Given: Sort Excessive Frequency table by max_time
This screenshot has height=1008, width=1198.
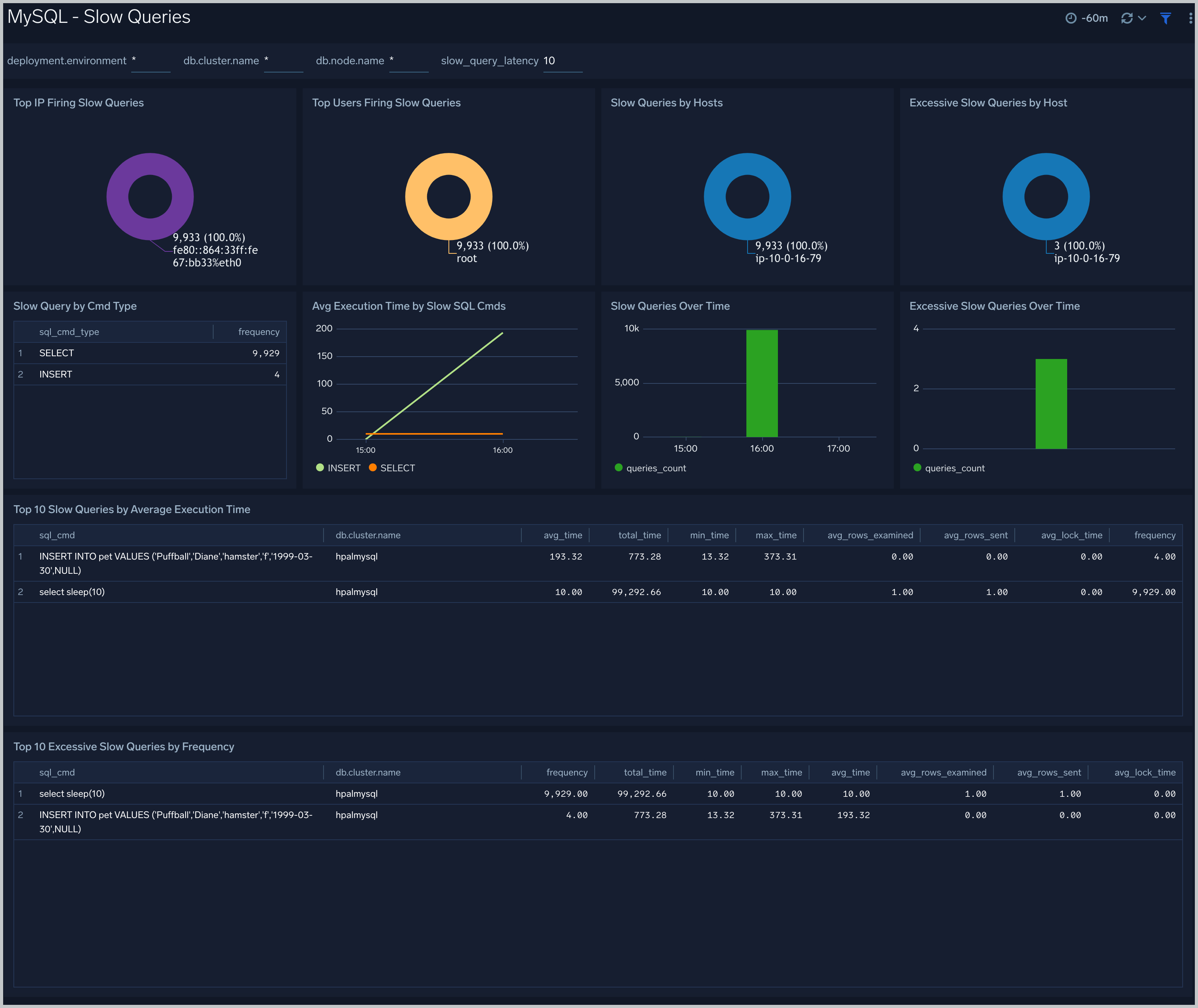Looking at the screenshot, I should [x=782, y=773].
